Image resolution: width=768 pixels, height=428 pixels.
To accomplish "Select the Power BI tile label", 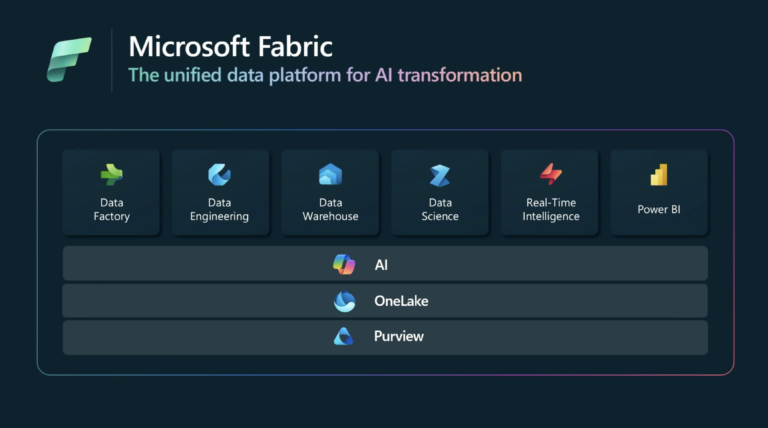I will point(659,210).
